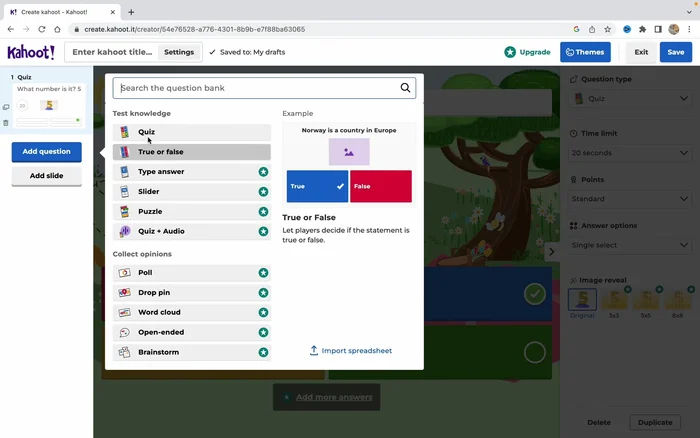Select the Original image reveal thumbnail
This screenshot has width=700, height=438.
[x=582, y=299]
